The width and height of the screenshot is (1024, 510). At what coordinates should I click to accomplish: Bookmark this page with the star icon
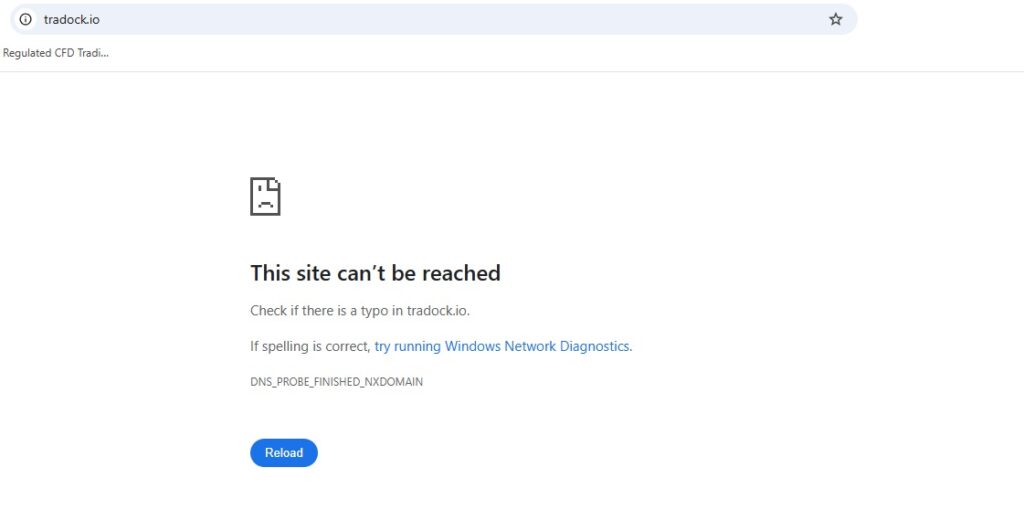835,19
